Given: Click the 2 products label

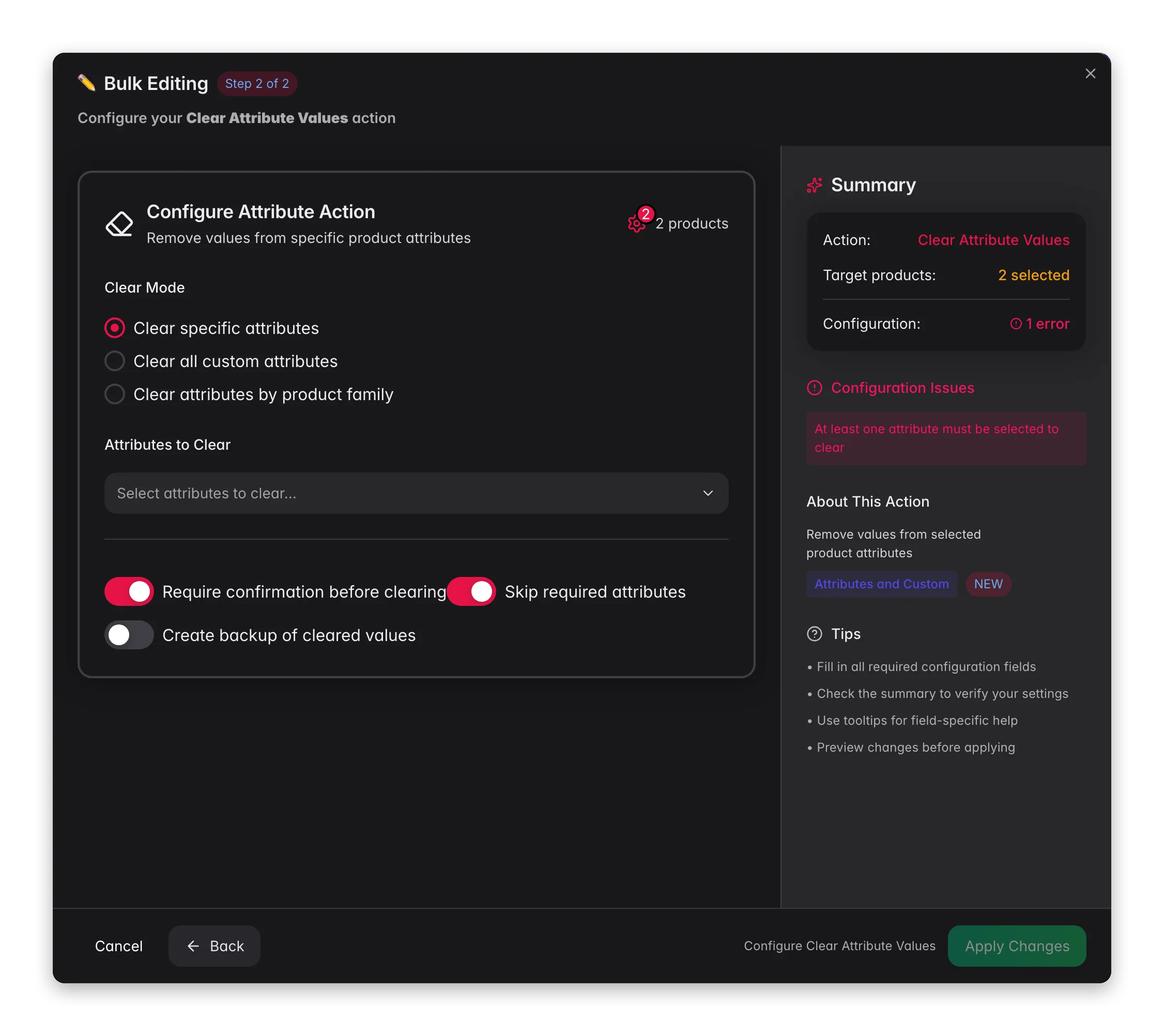Looking at the screenshot, I should [x=692, y=224].
